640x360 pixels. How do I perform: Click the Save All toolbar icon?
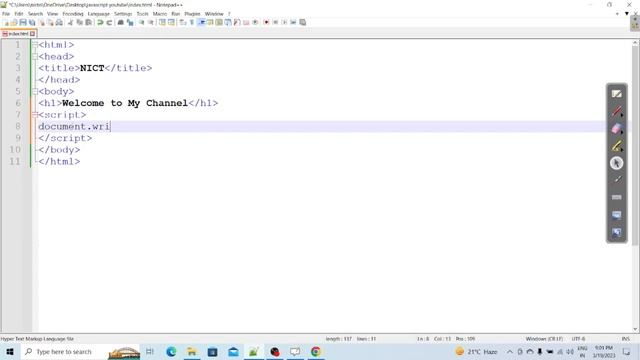click(32, 22)
